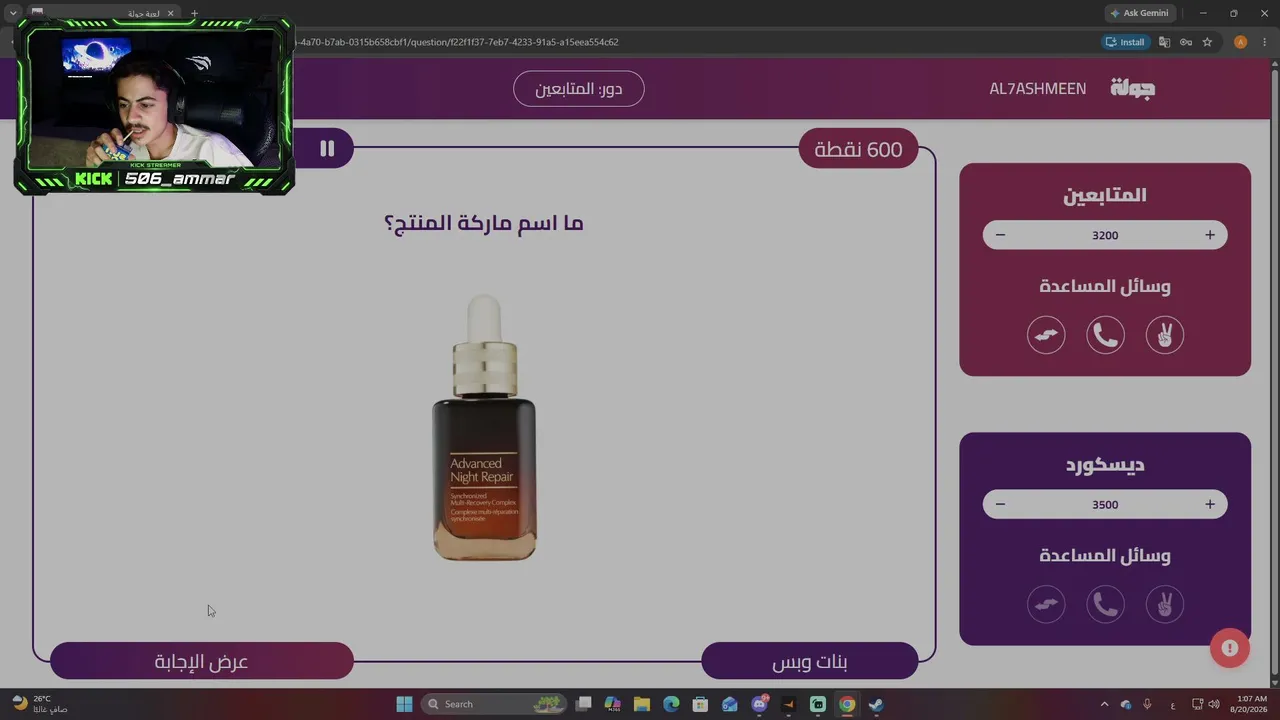Increase المتابعين team score with plus
Screen dimensions: 1280x720
coord(1209,235)
